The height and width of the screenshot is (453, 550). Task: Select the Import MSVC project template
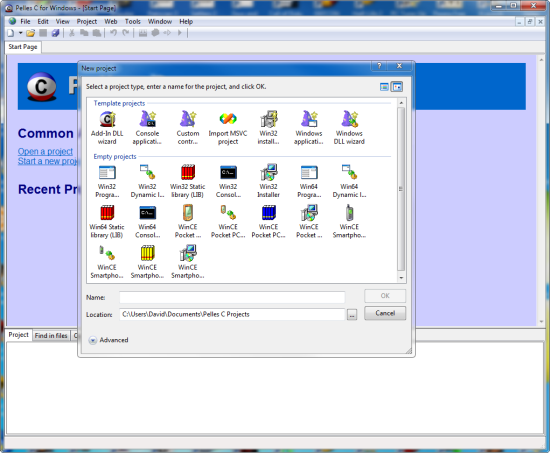coord(228,128)
